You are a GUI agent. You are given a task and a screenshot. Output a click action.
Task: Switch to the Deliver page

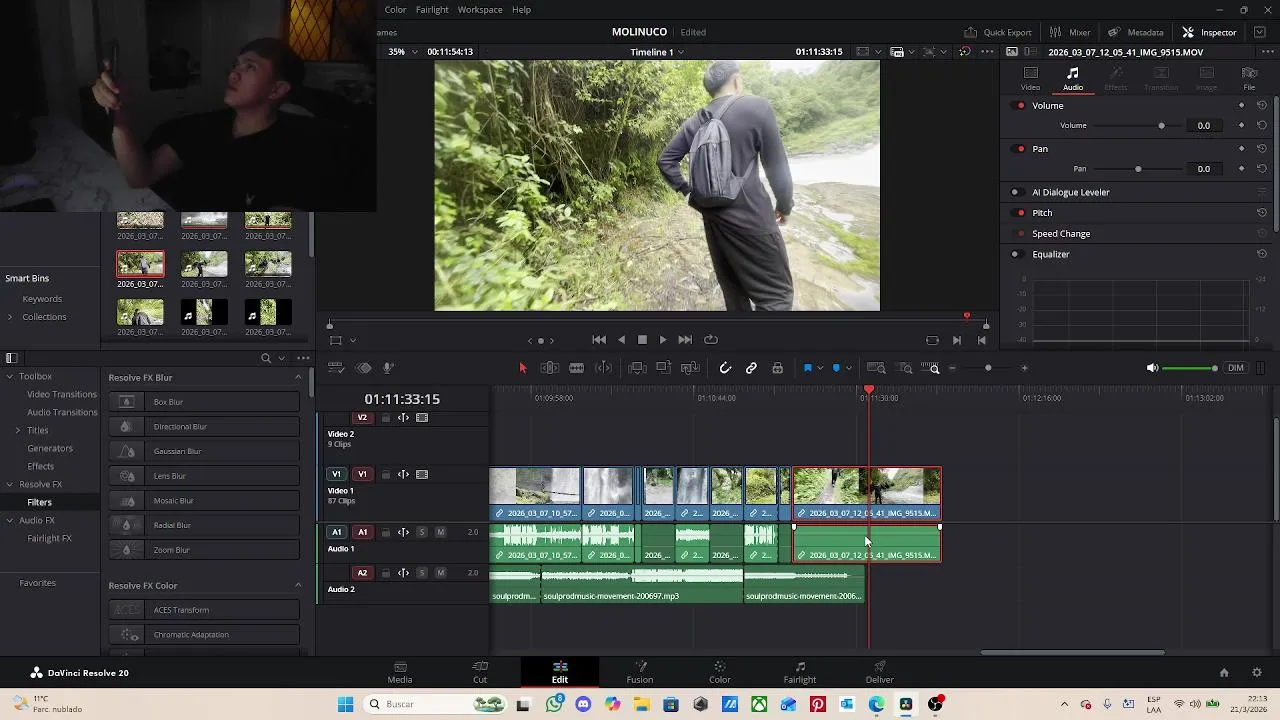click(880, 672)
